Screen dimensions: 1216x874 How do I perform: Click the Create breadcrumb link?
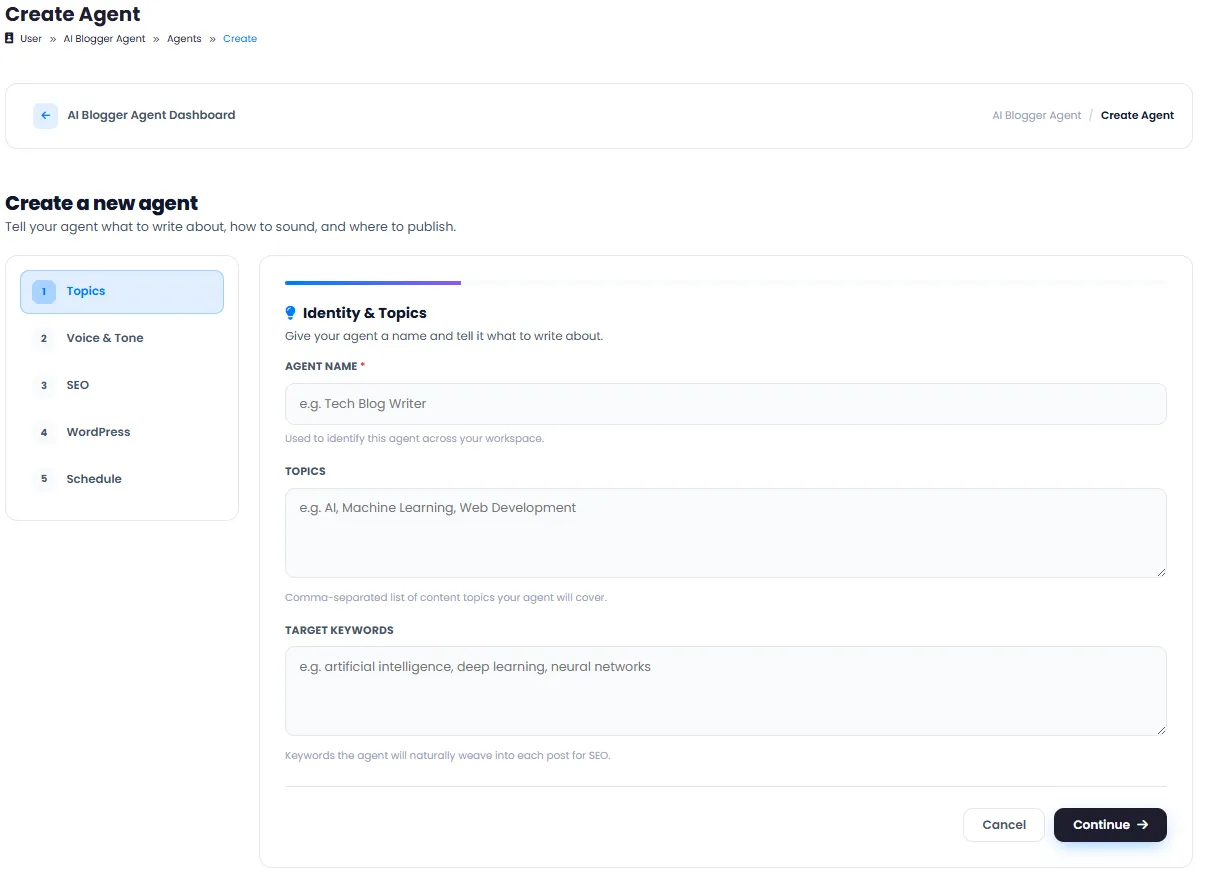(x=240, y=39)
